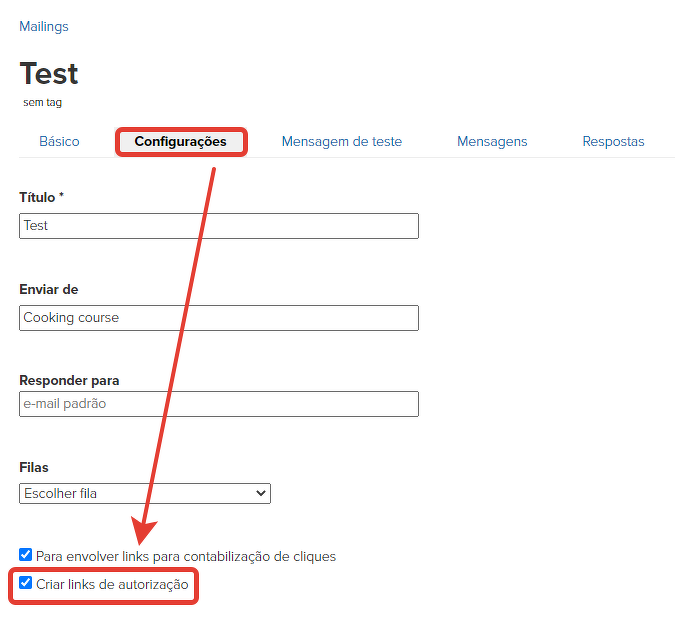Switch to the Básico tab
The height and width of the screenshot is (619, 675).
(x=59, y=142)
